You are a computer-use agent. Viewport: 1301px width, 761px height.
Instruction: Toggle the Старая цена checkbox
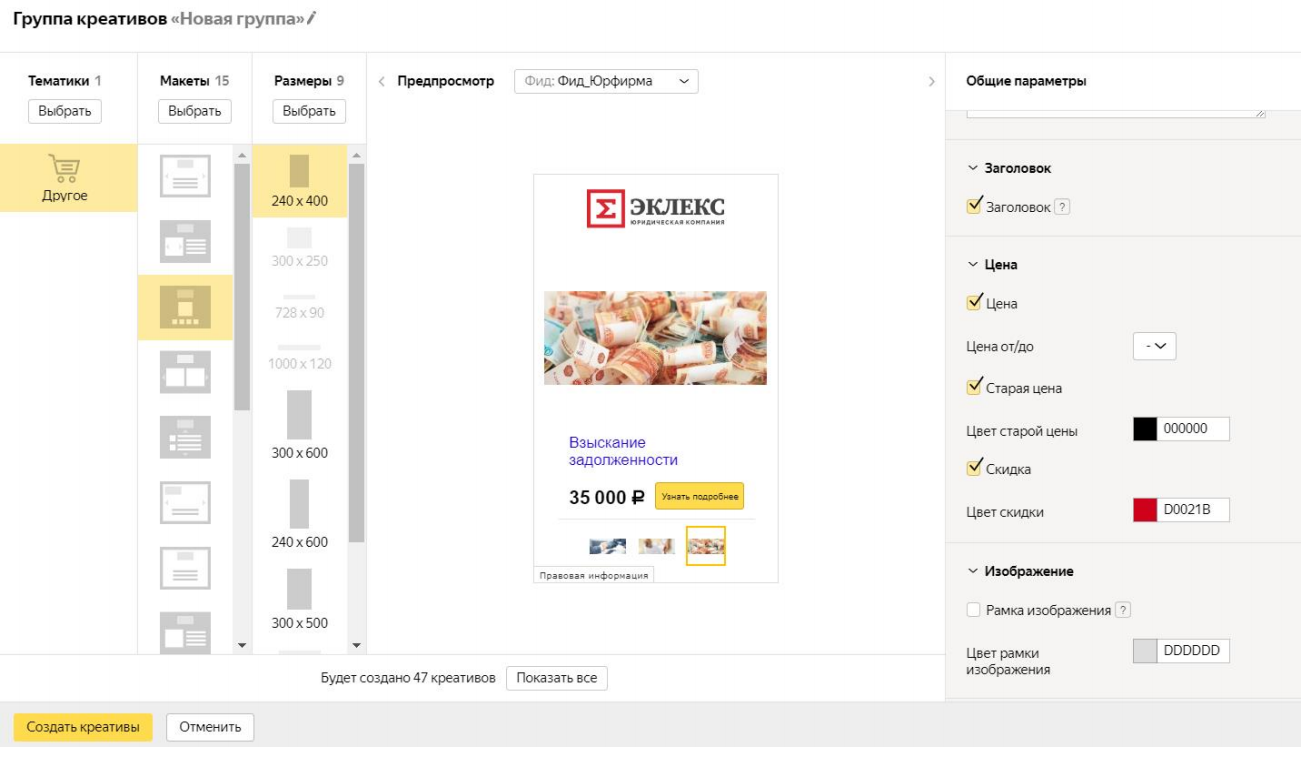[974, 387]
